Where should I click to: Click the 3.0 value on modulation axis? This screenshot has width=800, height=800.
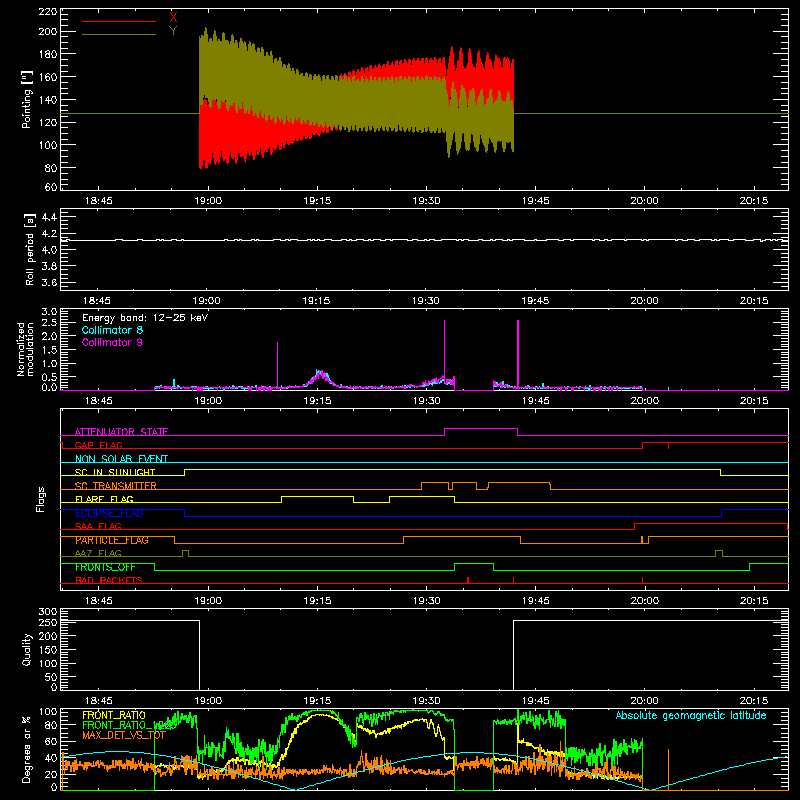(49, 311)
